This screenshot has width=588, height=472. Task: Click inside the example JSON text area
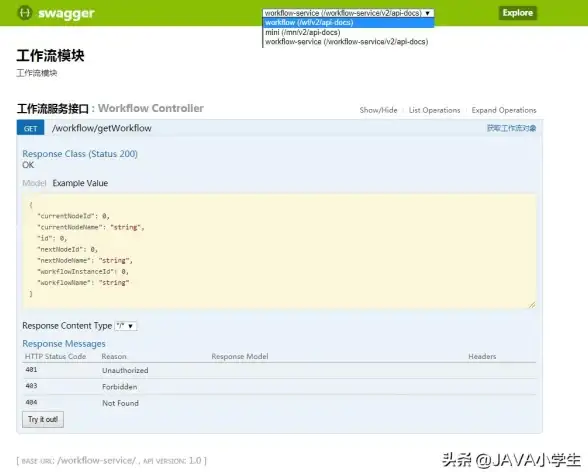click(x=279, y=251)
